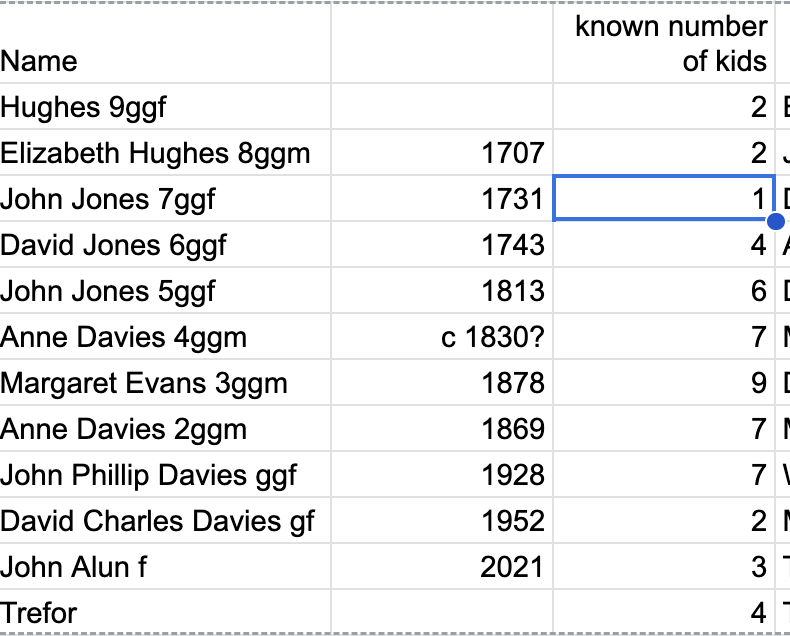The height and width of the screenshot is (636, 790).
Task: Click the "Anne Davies 4ggm" cell
Action: (x=165, y=337)
